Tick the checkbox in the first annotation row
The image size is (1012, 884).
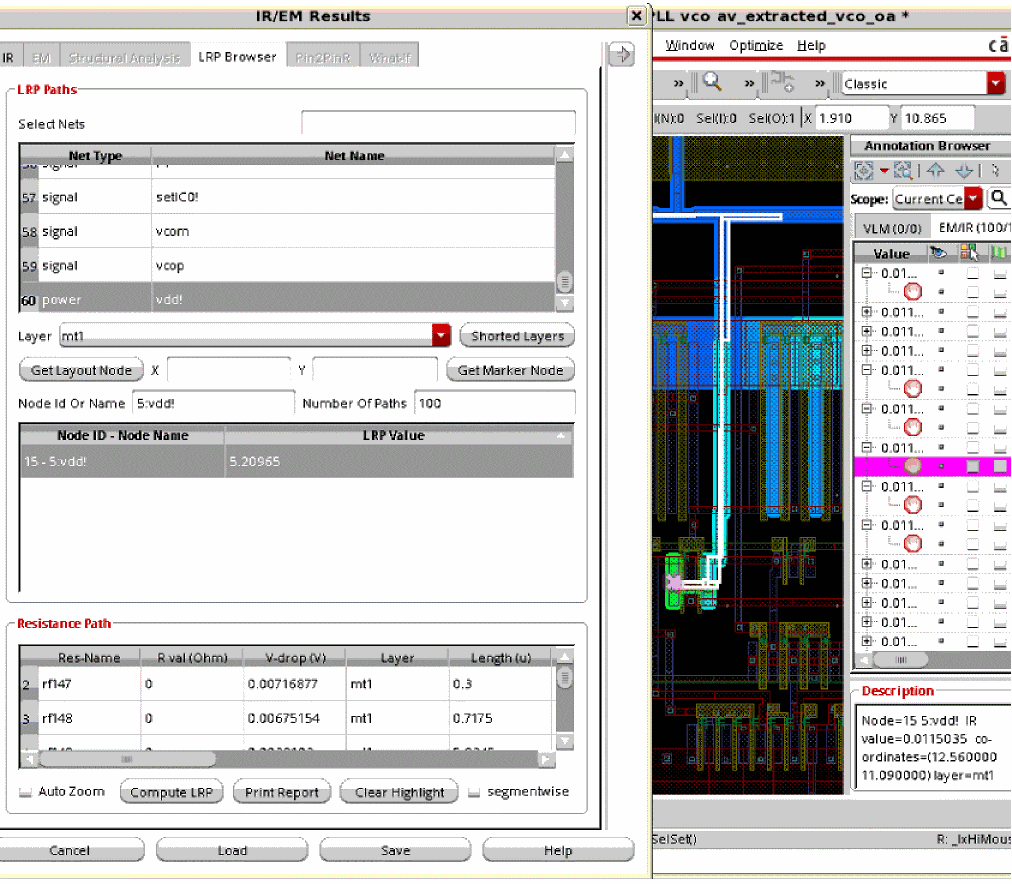click(972, 273)
